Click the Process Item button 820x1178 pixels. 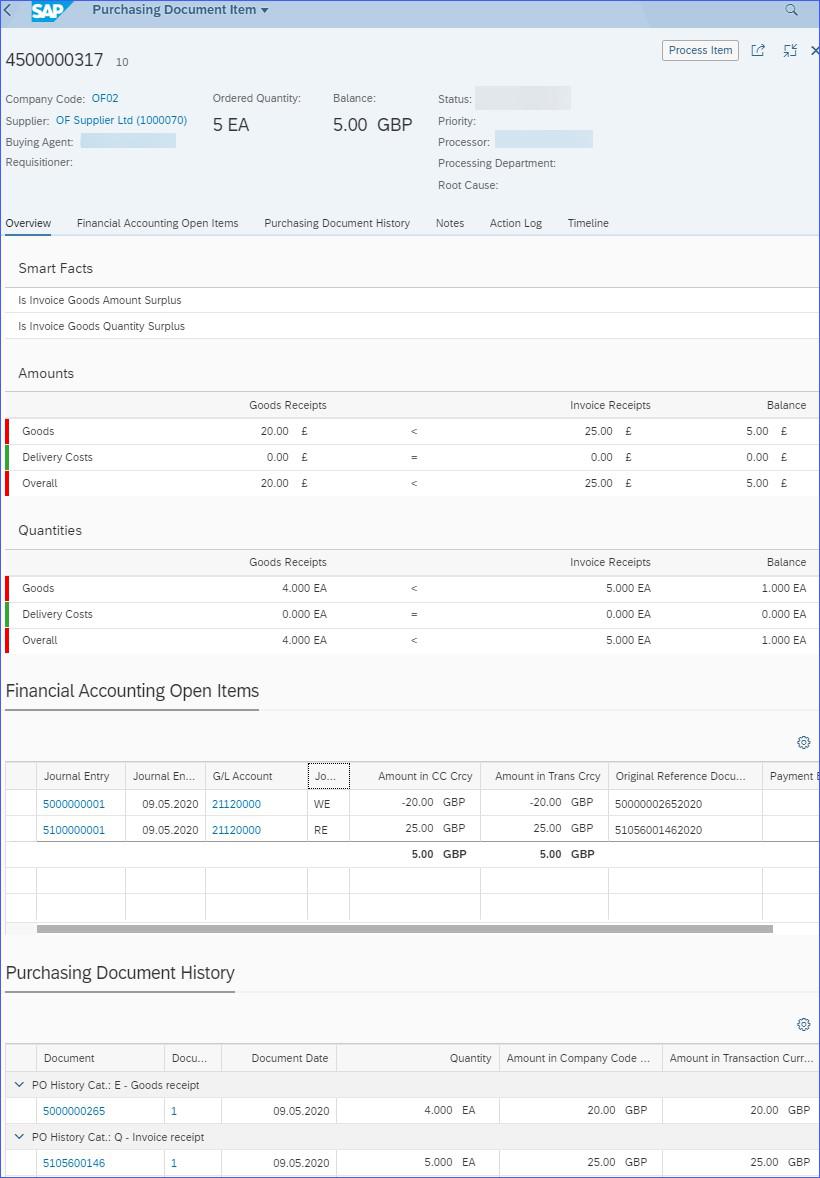[x=700, y=50]
